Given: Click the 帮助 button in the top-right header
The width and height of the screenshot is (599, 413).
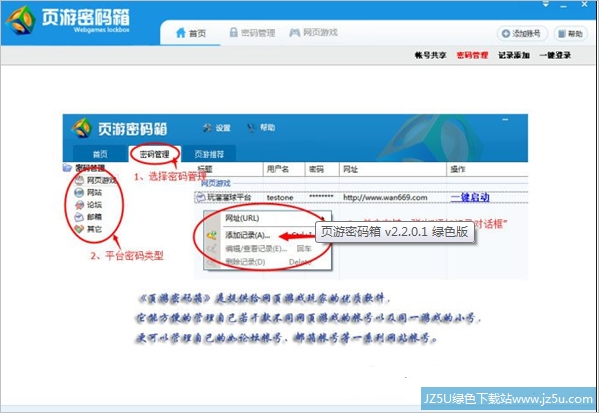Looking at the screenshot, I should coord(570,34).
